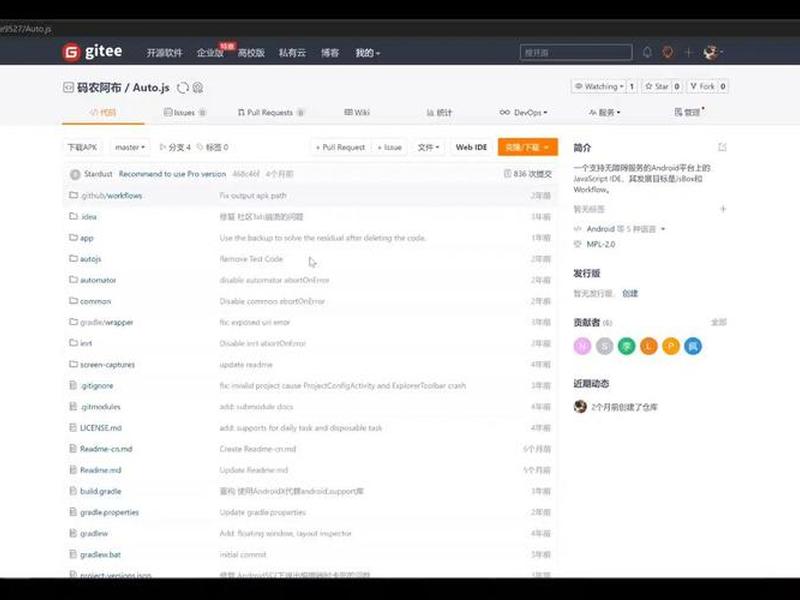The width and height of the screenshot is (800, 600).
Task: Open 开源软件 in the top navigation
Action: click(164, 53)
